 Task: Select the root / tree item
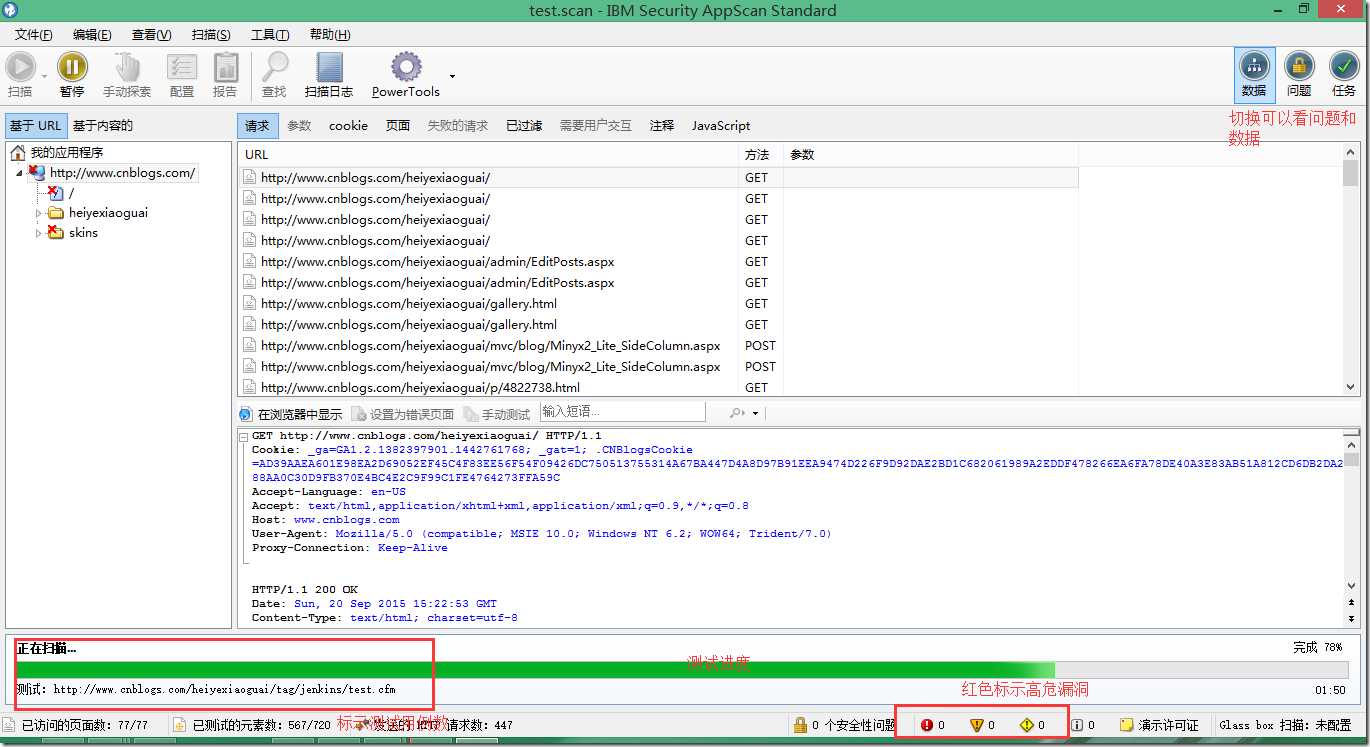click(x=71, y=193)
